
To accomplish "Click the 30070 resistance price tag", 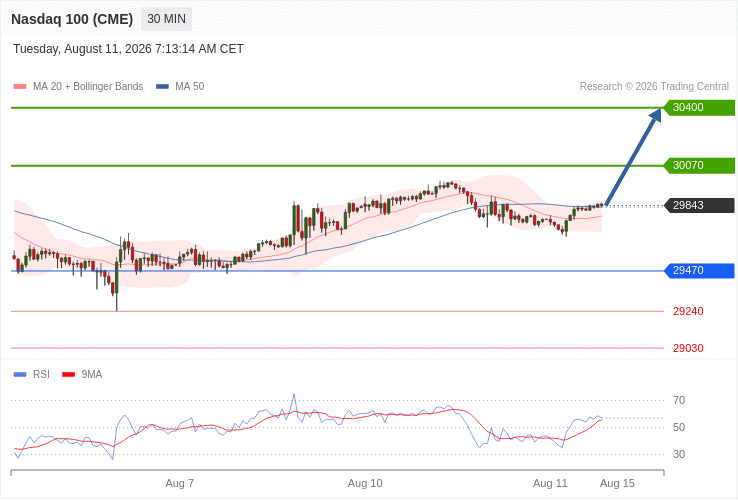I will (699, 165).
